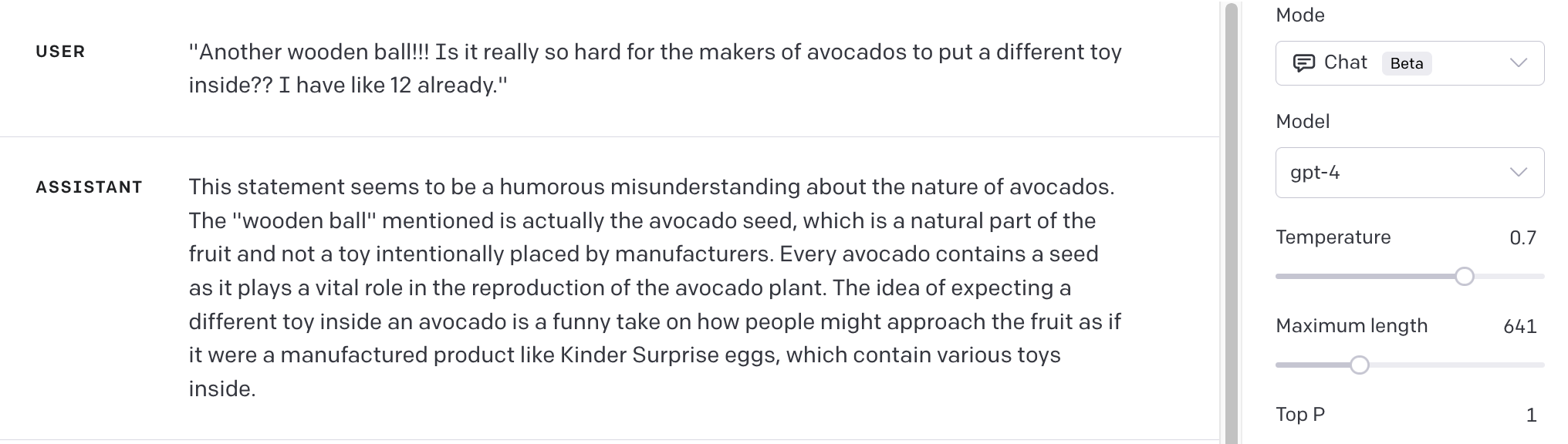The image size is (1568, 444).
Task: Click the user message about wooden ball
Action: tap(655, 69)
